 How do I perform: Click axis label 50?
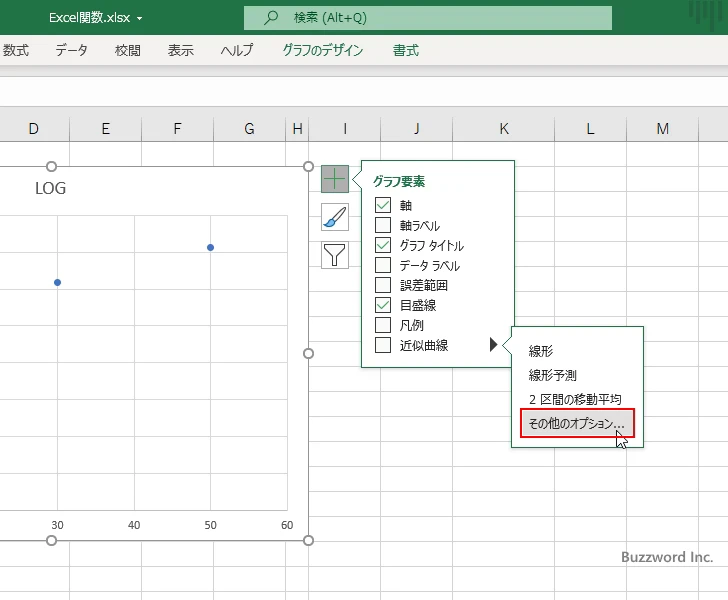(x=210, y=525)
